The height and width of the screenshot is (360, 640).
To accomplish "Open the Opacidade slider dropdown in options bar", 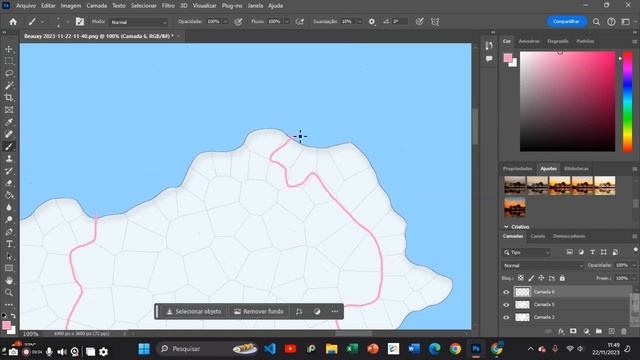I will pyautogui.click(x=225, y=22).
